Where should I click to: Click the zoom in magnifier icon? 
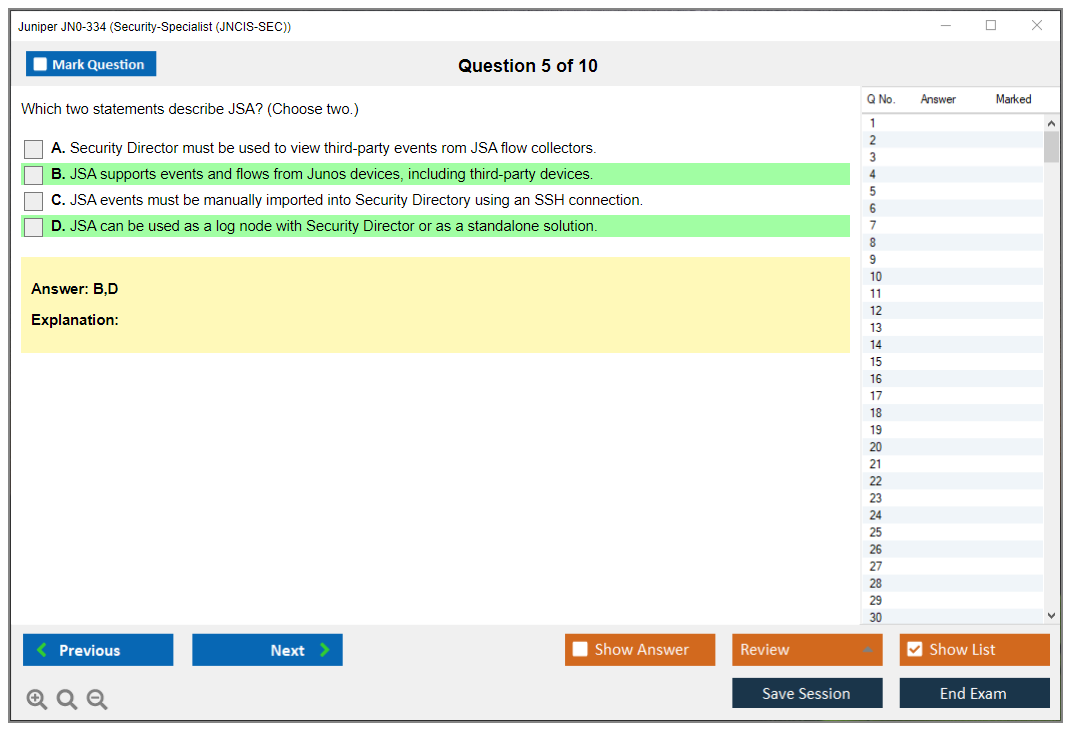tap(37, 700)
